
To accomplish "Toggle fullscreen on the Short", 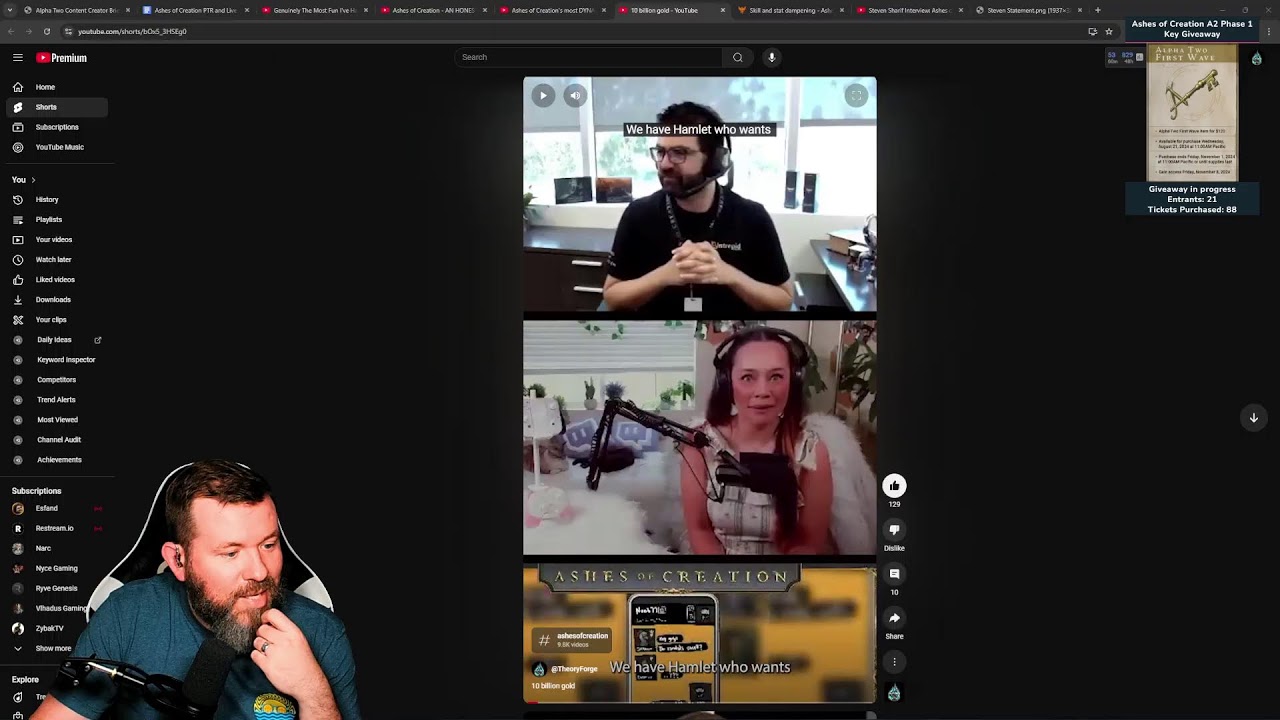I will [856, 96].
